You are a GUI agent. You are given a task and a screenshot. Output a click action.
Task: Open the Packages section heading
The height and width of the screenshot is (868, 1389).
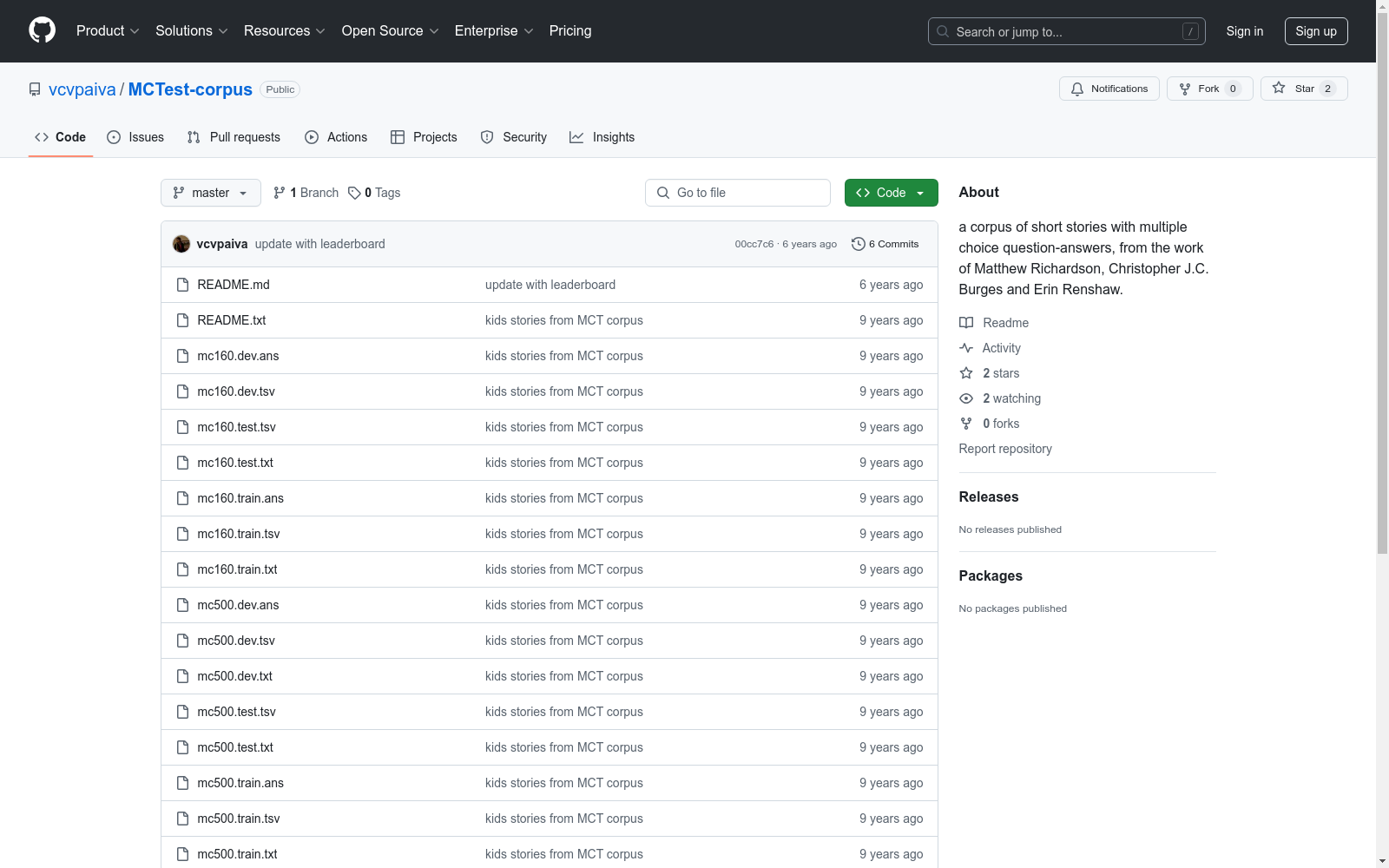[x=991, y=575]
